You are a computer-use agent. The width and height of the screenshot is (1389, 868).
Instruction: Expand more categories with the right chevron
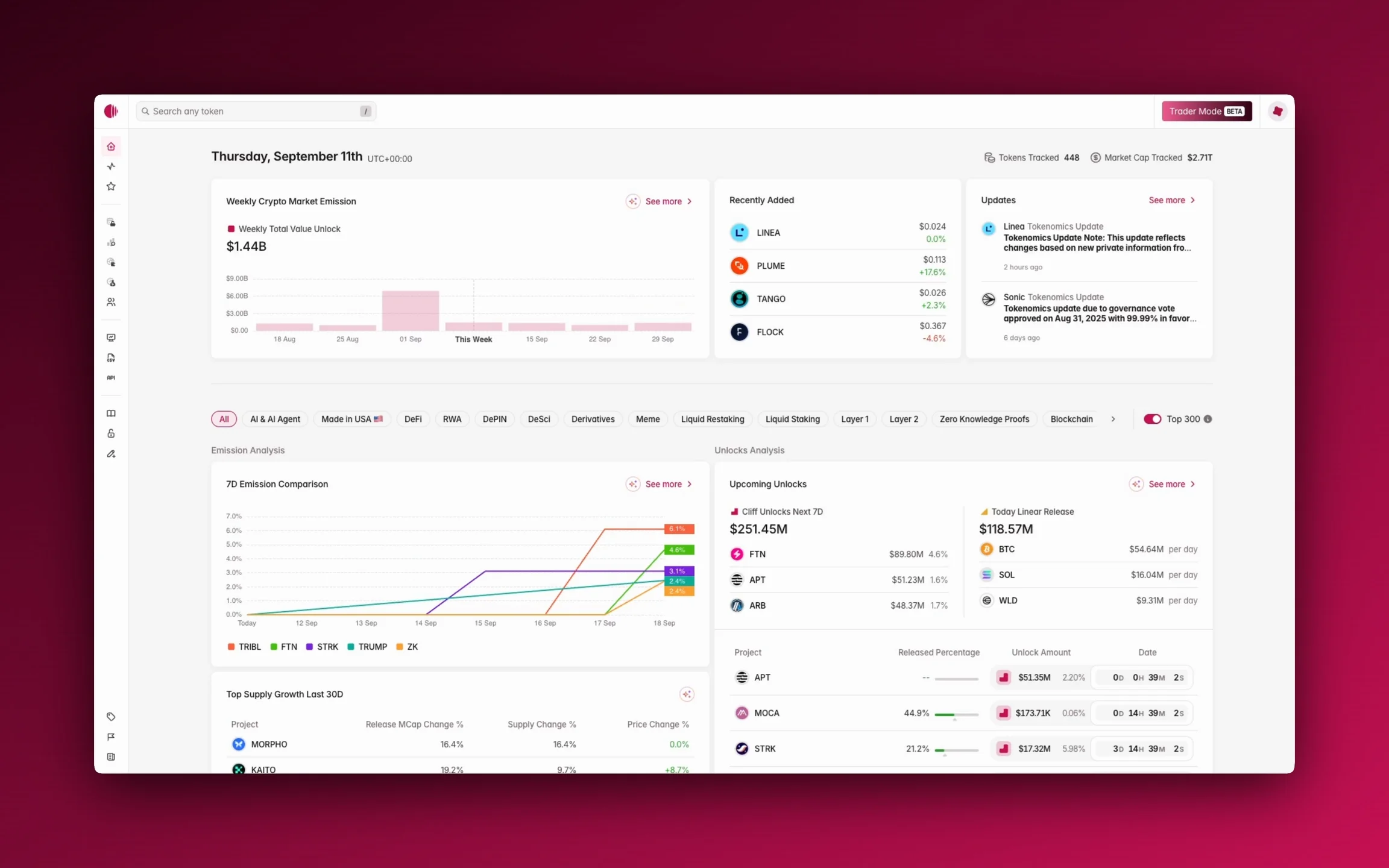1113,419
